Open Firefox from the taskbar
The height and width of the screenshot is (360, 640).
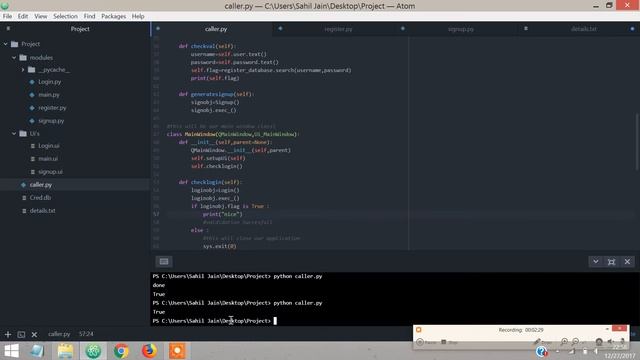149,351
